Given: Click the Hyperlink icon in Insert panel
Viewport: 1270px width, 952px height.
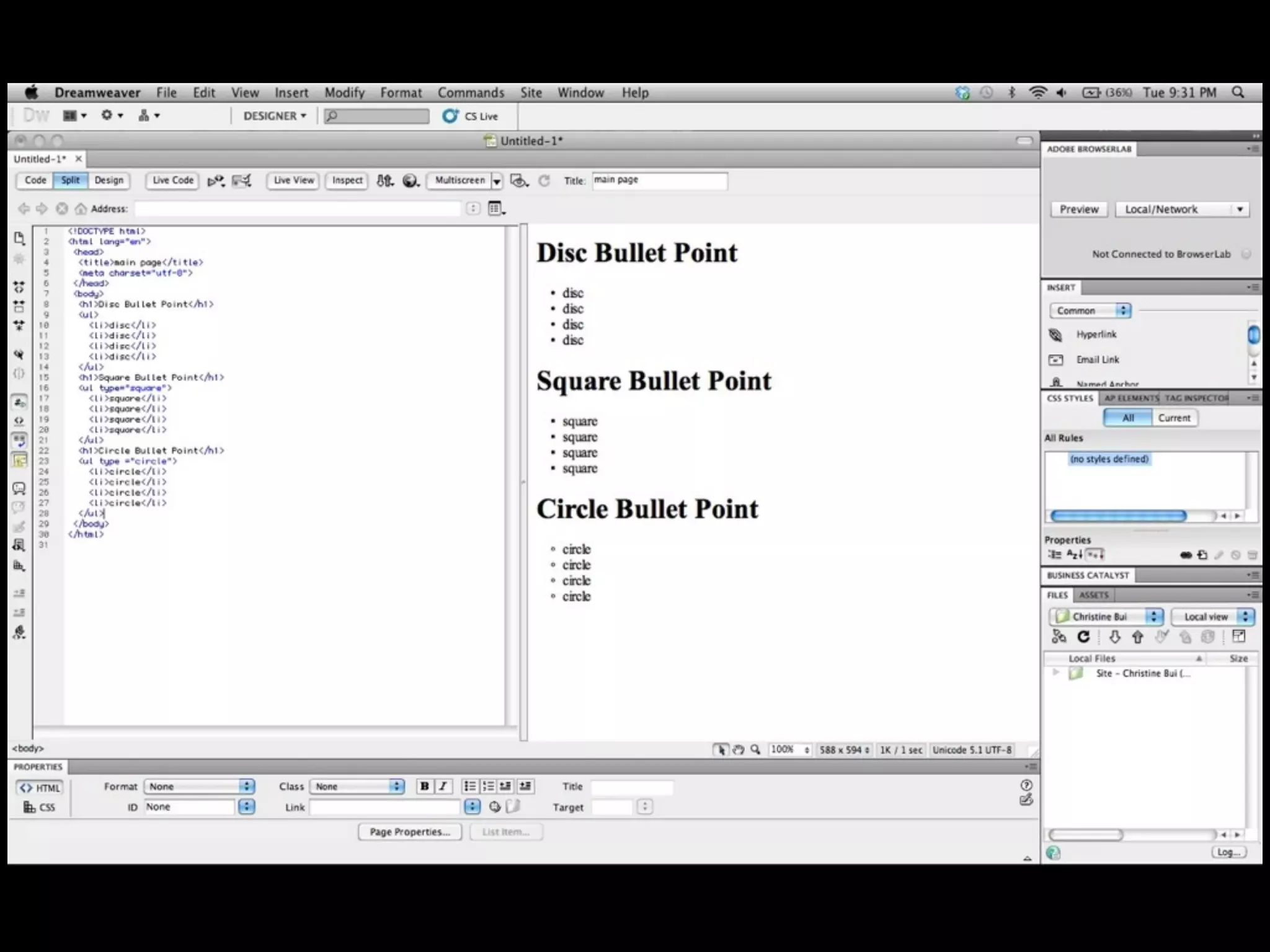Looking at the screenshot, I should (x=1055, y=335).
